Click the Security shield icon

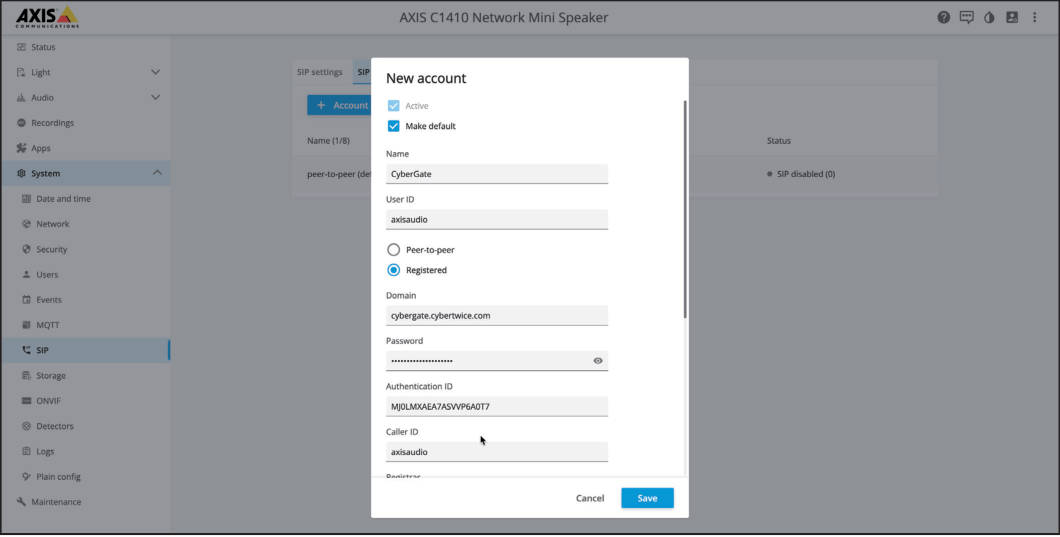pyautogui.click(x=26, y=250)
